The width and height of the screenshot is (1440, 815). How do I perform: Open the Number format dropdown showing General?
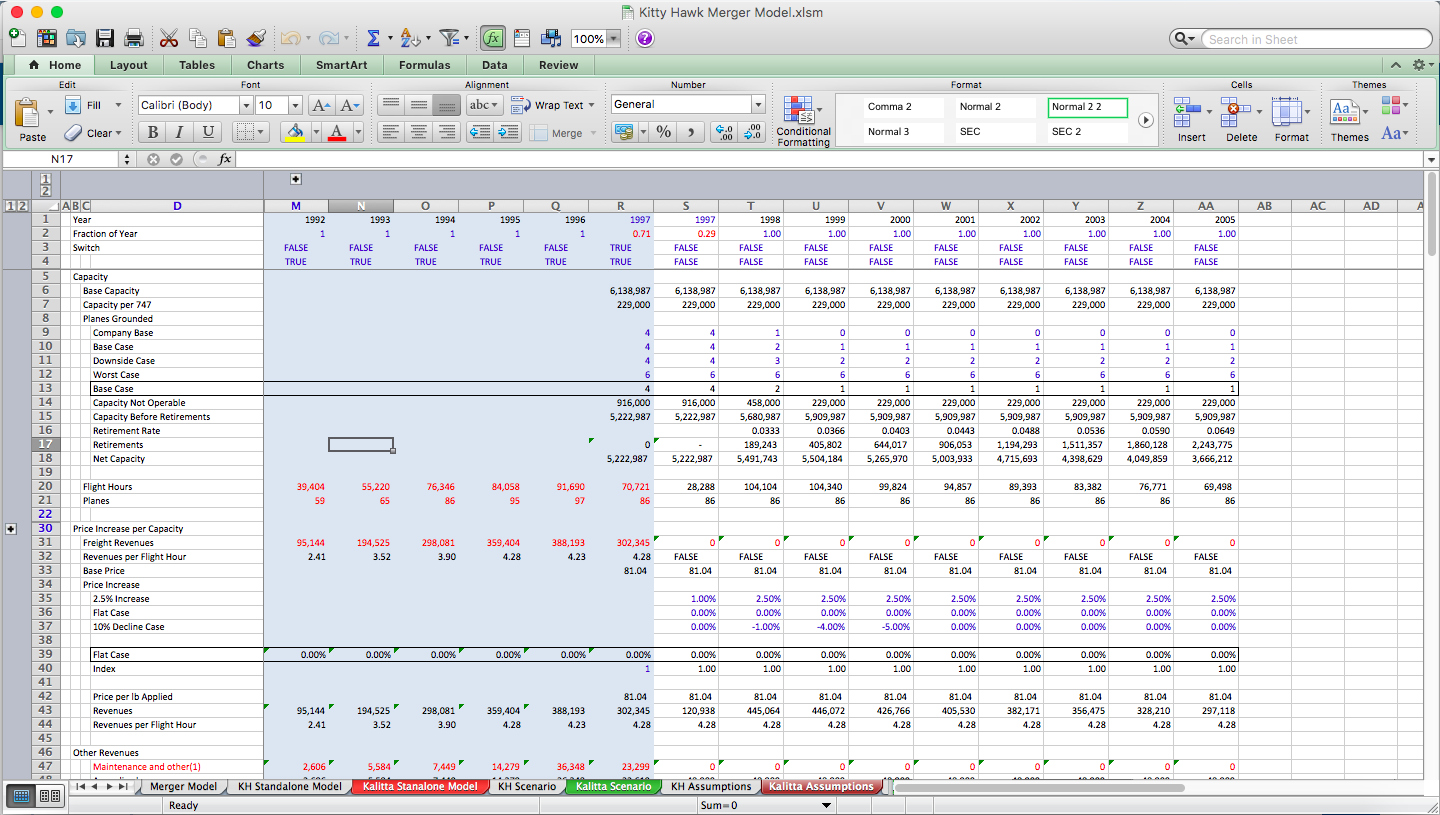pyautogui.click(x=757, y=104)
